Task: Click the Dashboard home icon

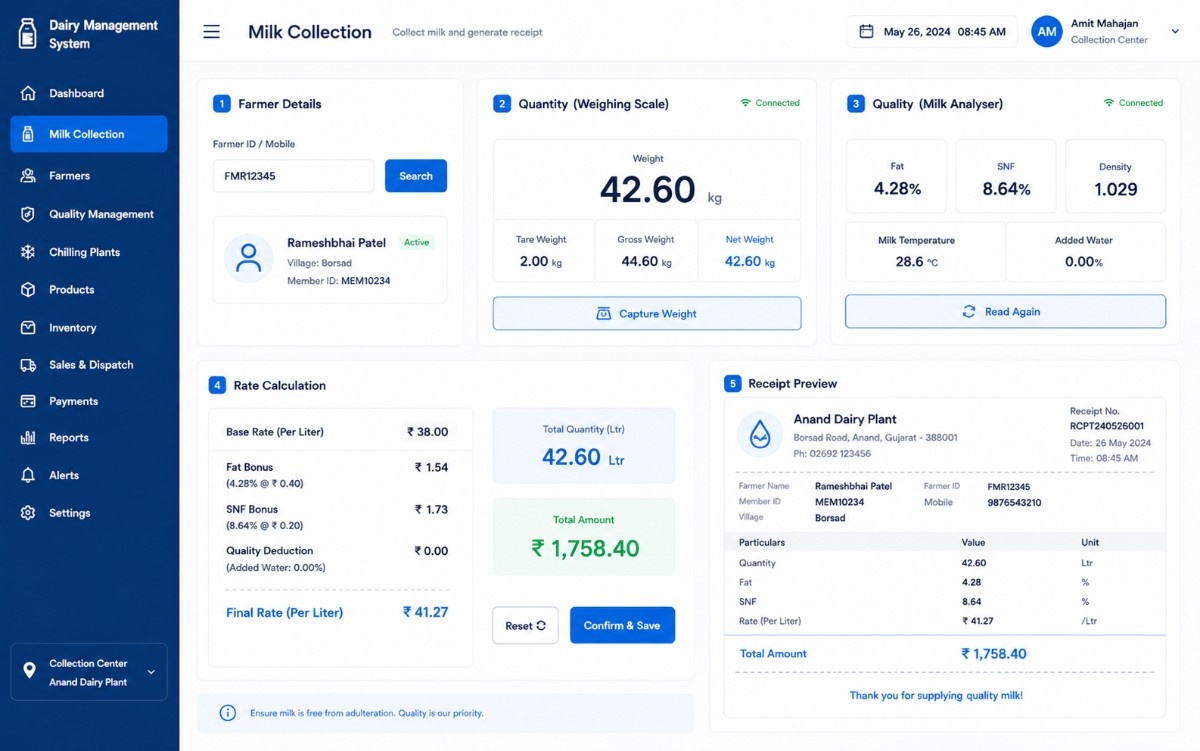Action: [28, 93]
